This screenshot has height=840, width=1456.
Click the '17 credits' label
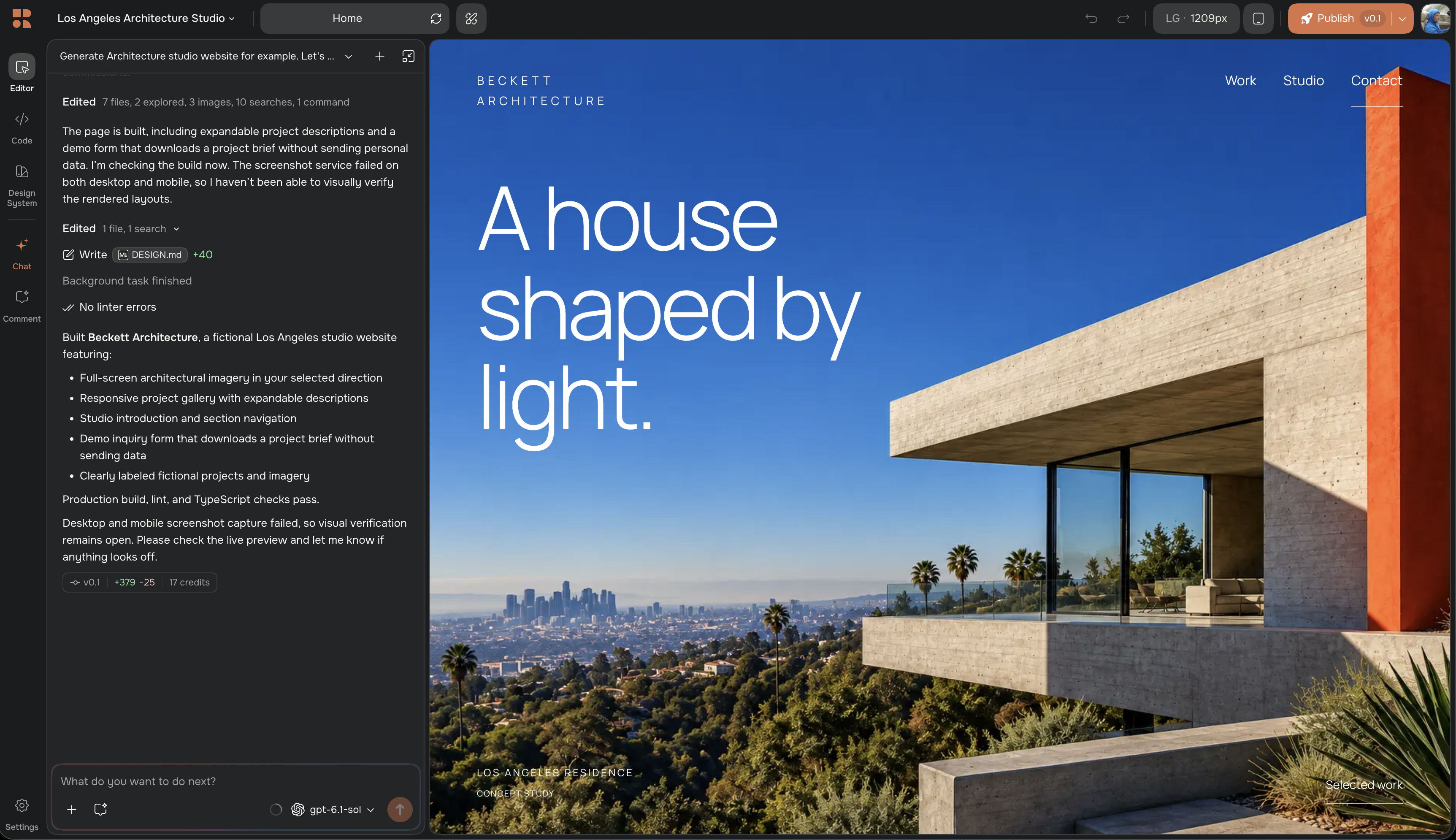tap(189, 582)
